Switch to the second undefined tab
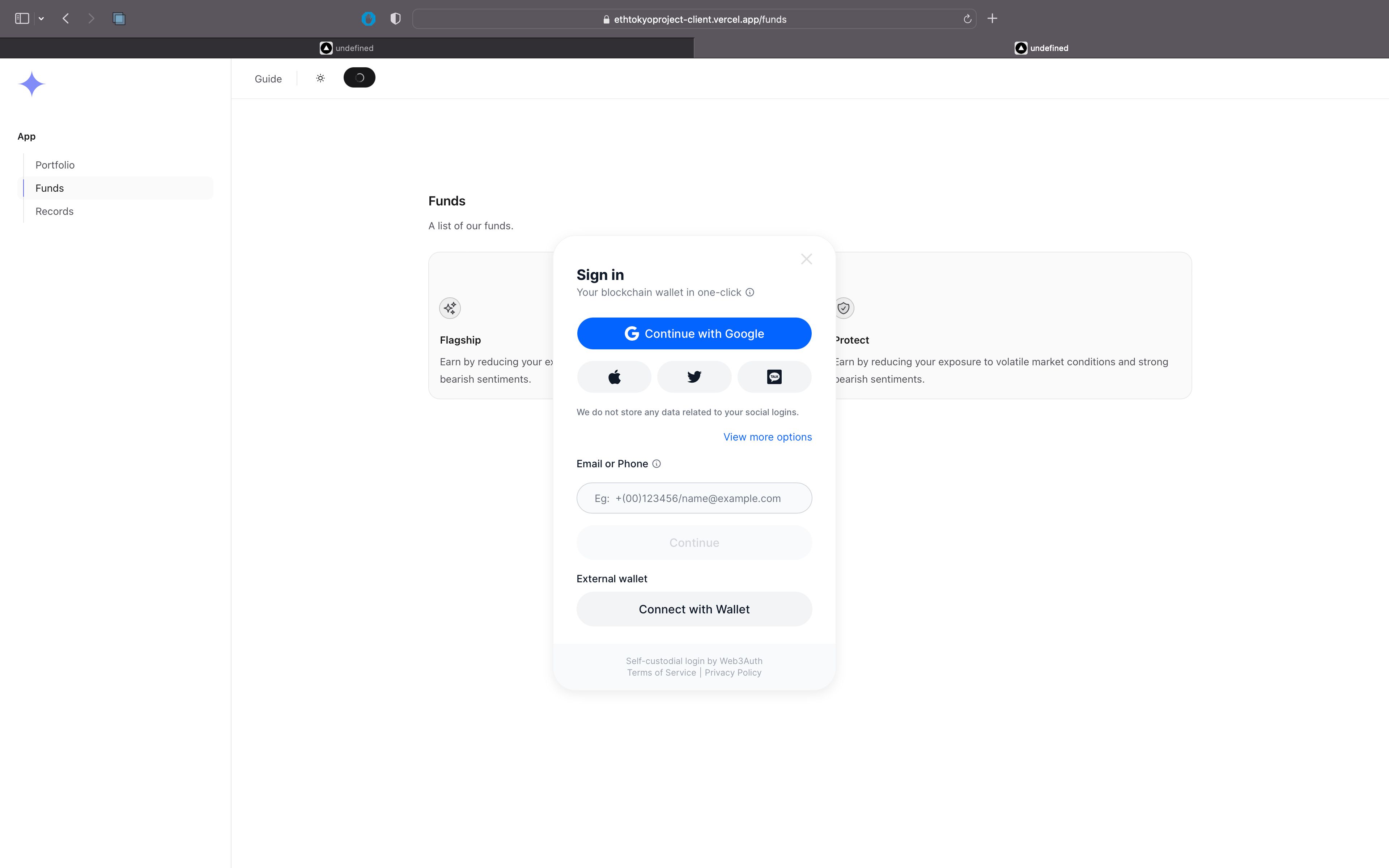 pos(1041,48)
